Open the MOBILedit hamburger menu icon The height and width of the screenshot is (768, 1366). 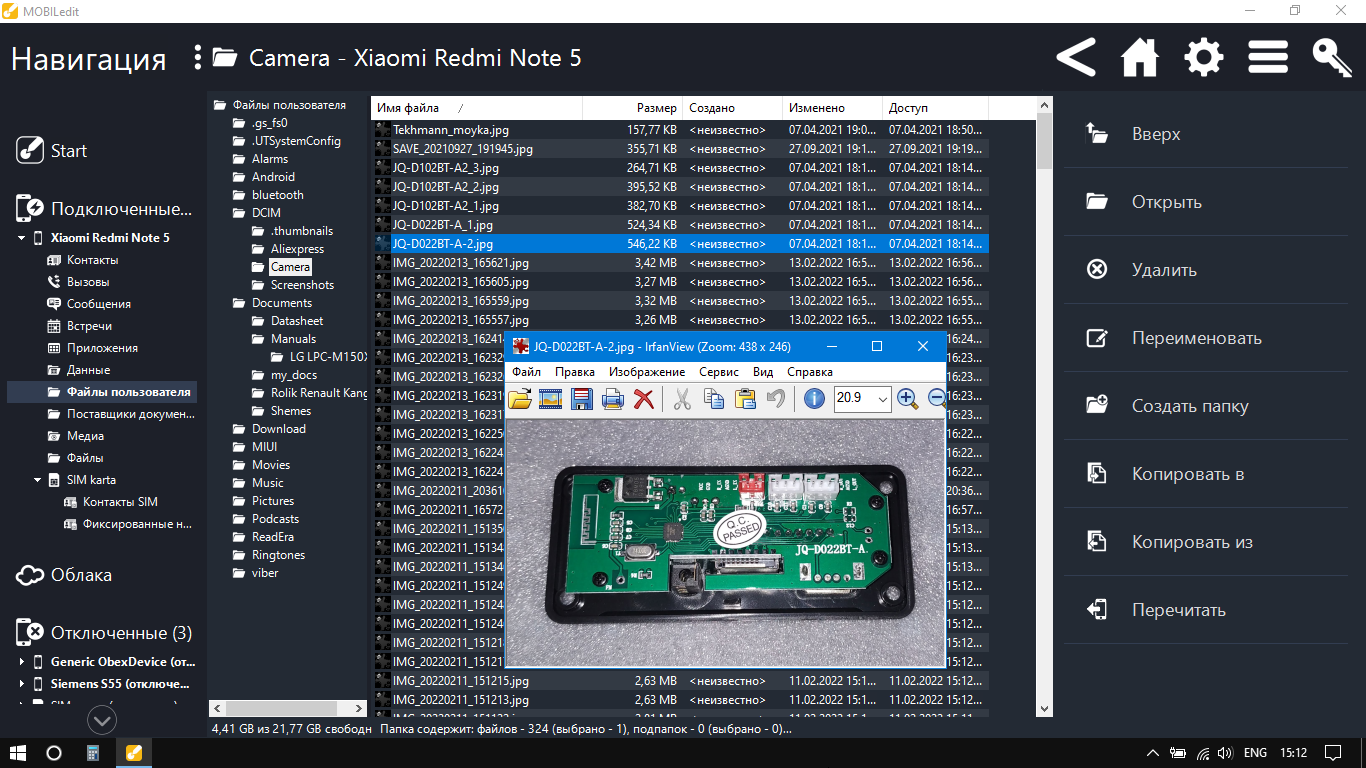[1268, 58]
